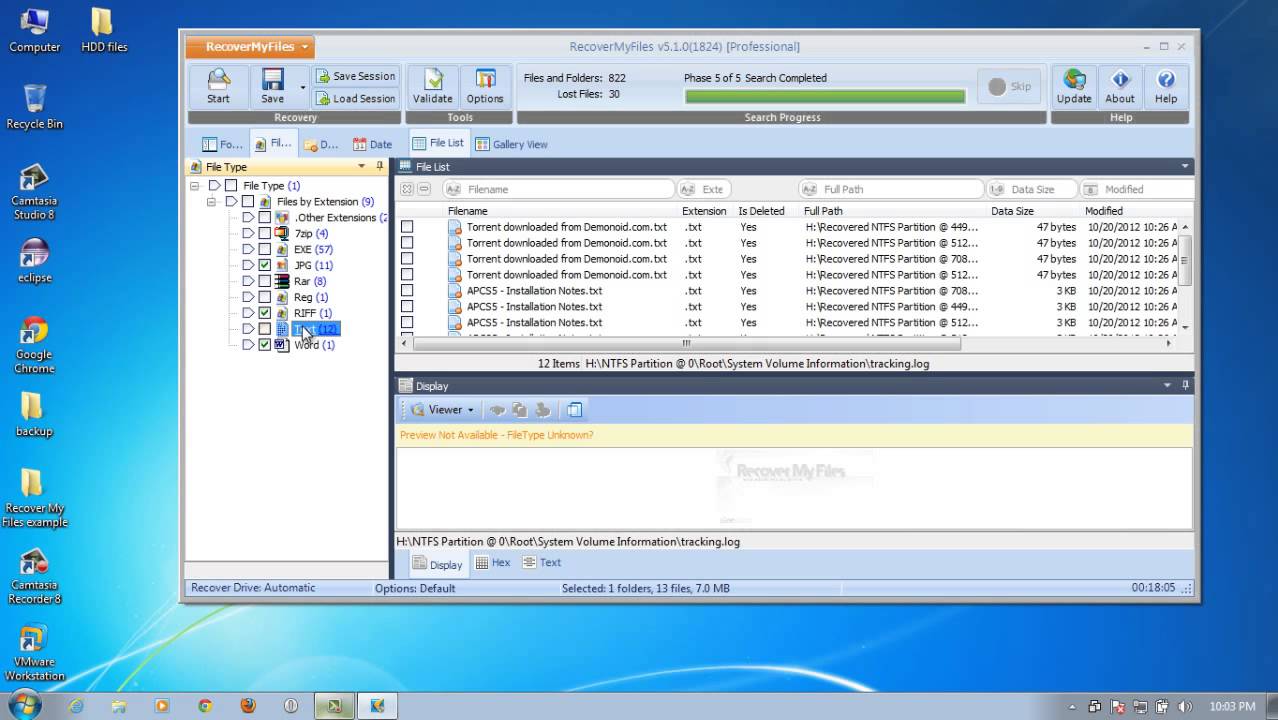Click the Save floppy disk icon
The height and width of the screenshot is (720, 1278).
click(272, 80)
